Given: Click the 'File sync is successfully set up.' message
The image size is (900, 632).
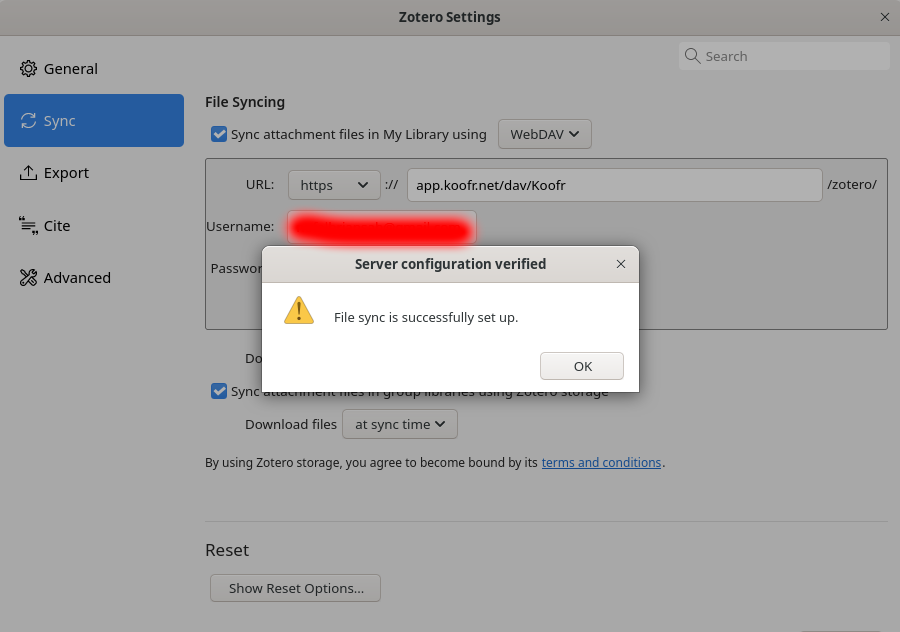Looking at the screenshot, I should click(x=426, y=317).
